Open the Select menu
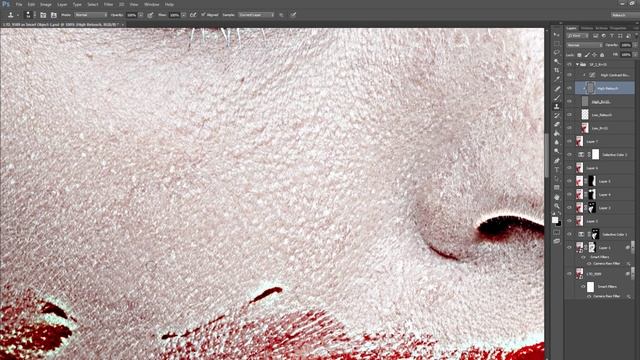Viewport: 640px width, 360px height. 93,4
